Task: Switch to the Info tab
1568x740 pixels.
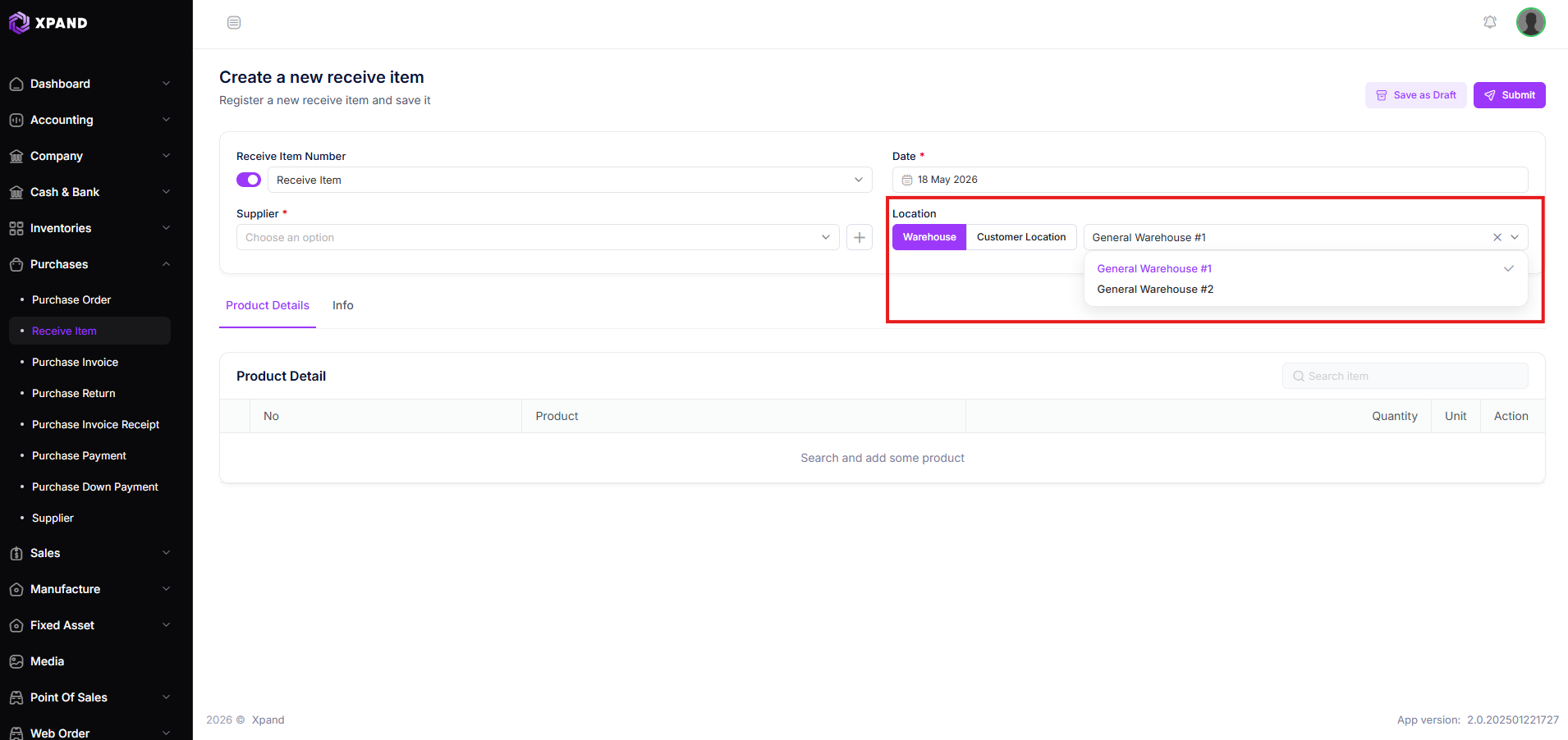Action: (343, 305)
